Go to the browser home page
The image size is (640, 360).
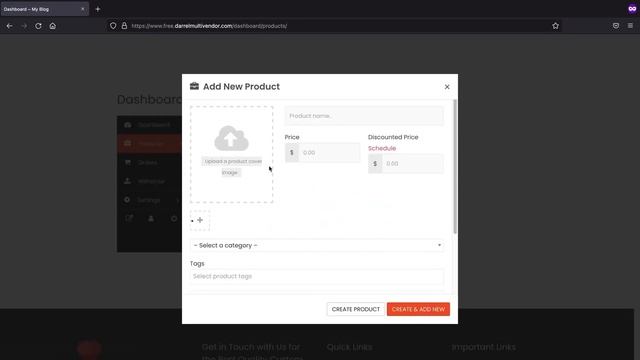pos(53,26)
